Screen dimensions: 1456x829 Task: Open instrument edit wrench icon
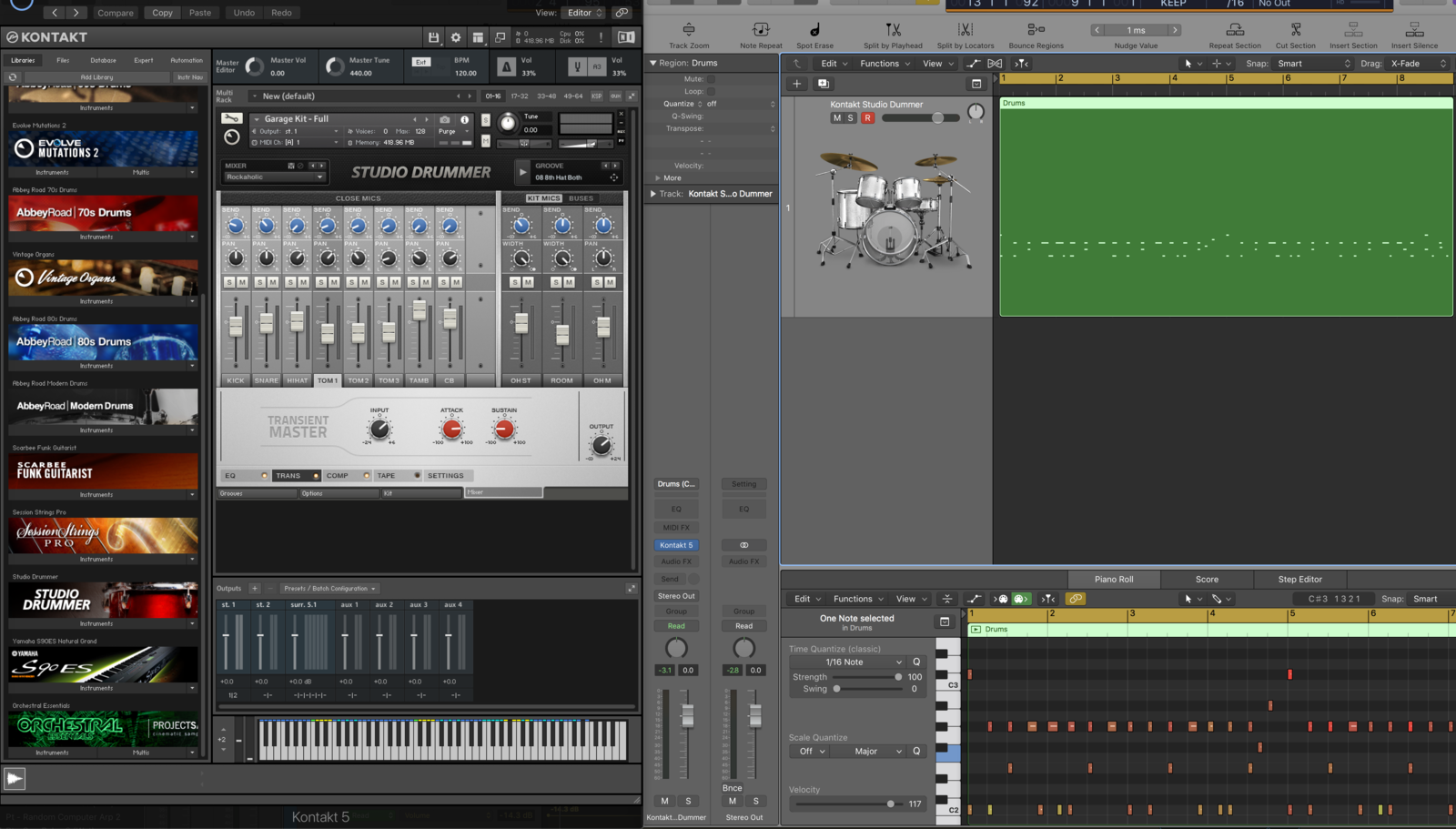232,118
